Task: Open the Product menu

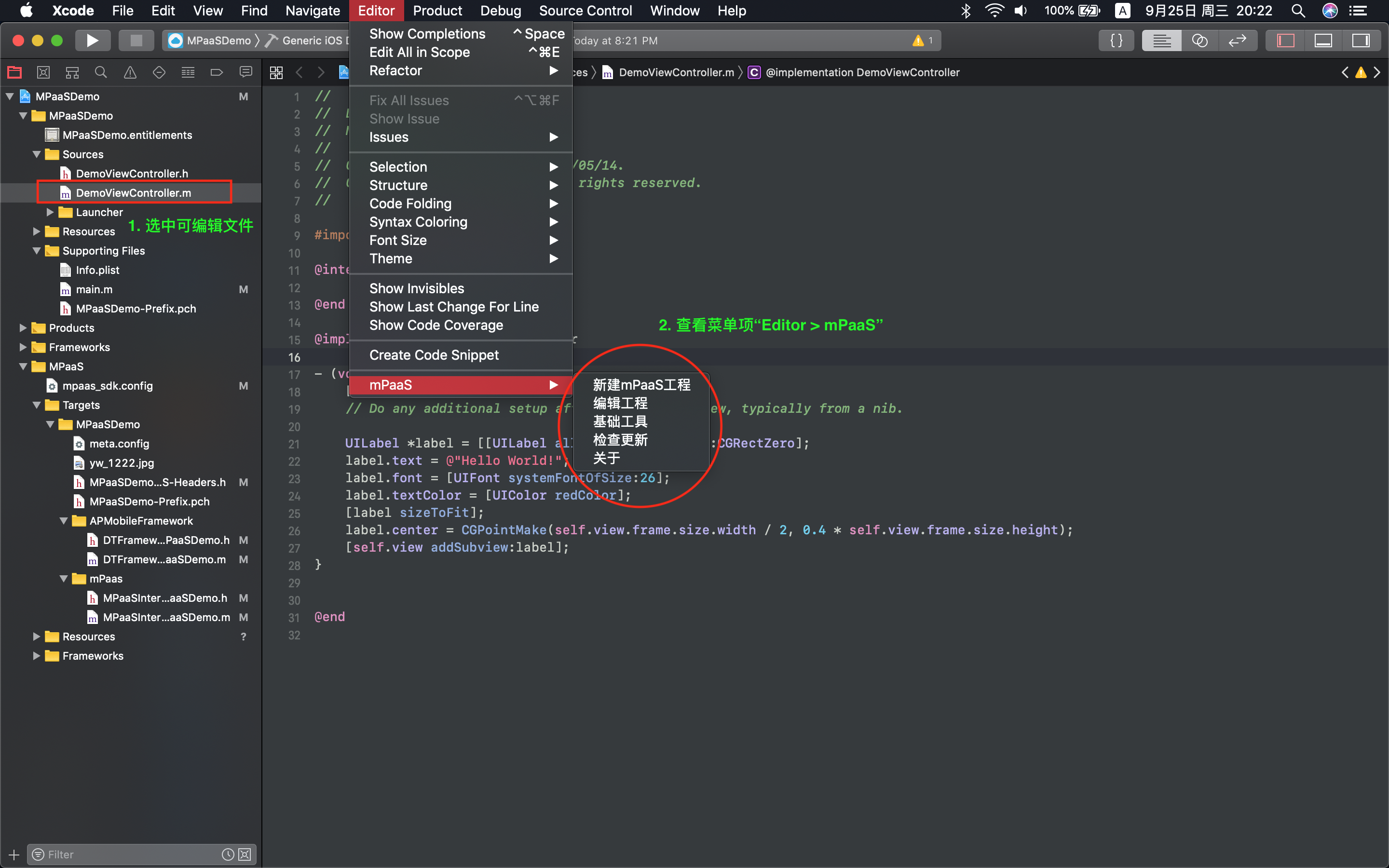Action: pyautogui.click(x=437, y=10)
